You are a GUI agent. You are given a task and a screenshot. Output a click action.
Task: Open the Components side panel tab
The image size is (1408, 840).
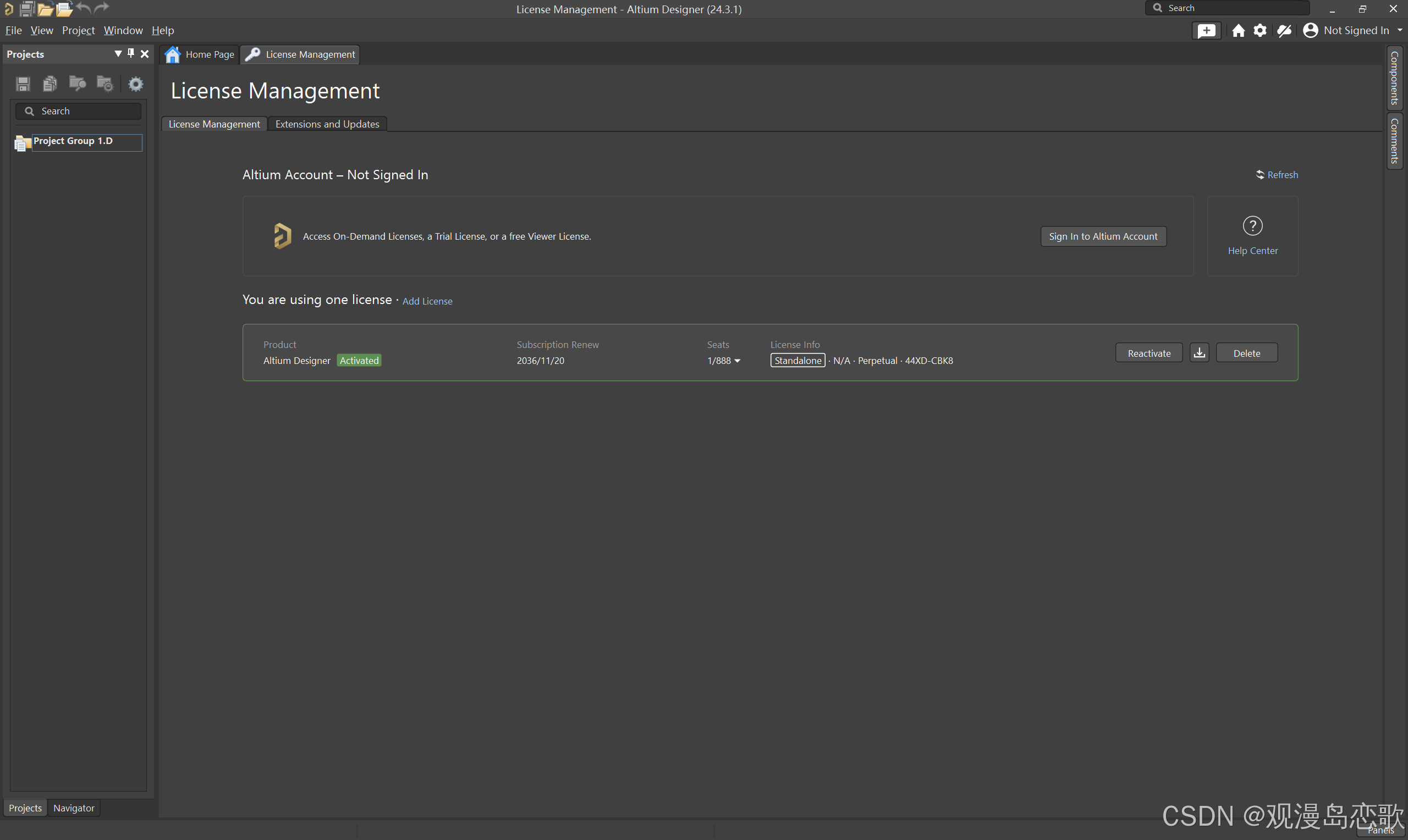click(x=1394, y=78)
